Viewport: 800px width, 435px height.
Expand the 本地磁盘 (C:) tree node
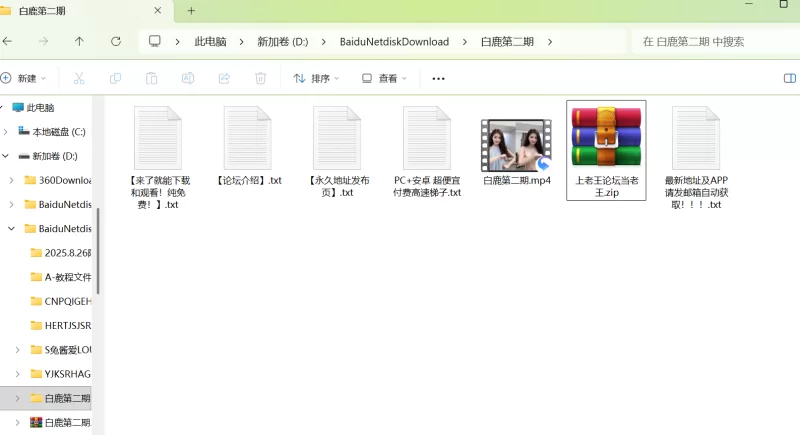click(7, 132)
